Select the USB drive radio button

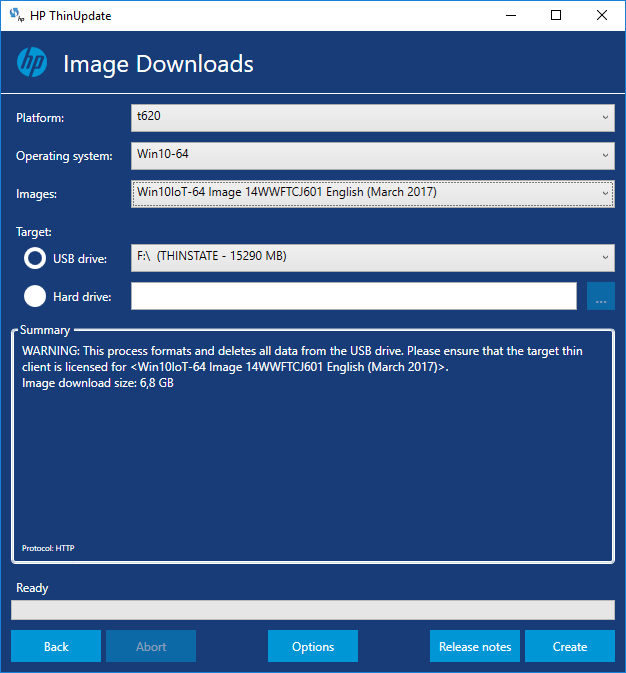[x=35, y=258]
